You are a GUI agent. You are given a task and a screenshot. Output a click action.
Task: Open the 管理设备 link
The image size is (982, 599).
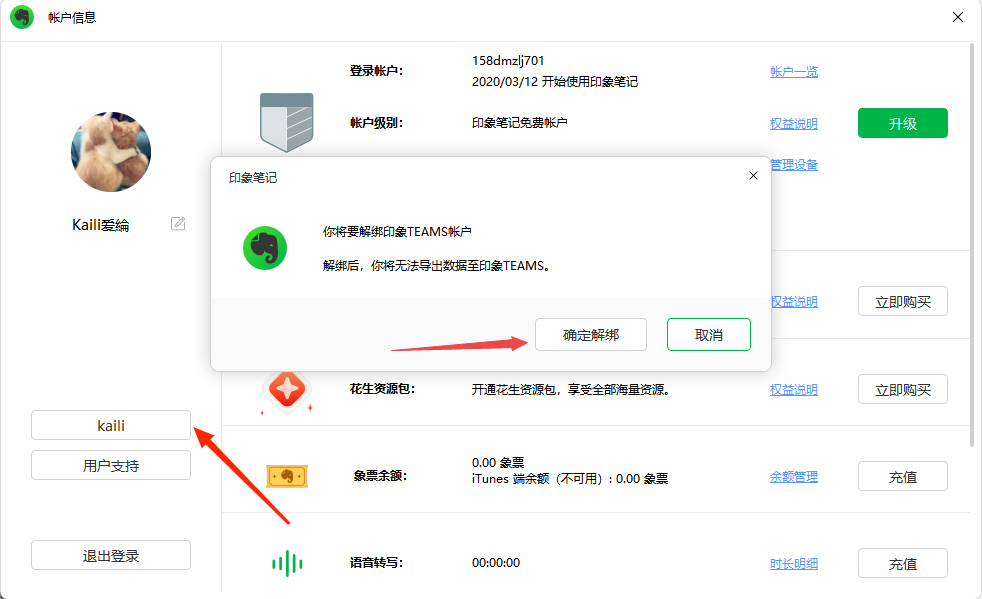point(794,165)
